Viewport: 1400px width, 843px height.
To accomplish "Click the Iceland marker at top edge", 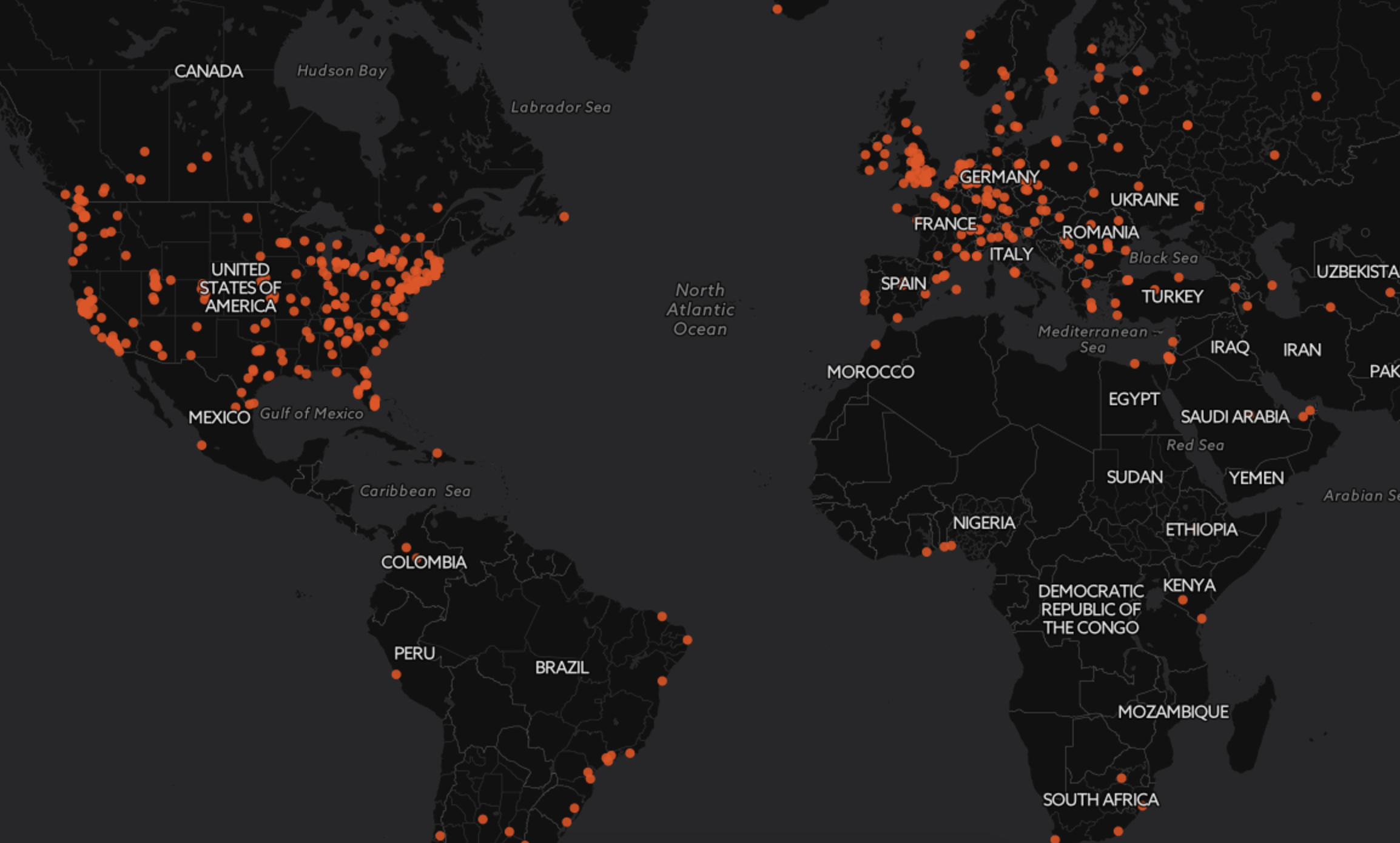I will 777,9.
